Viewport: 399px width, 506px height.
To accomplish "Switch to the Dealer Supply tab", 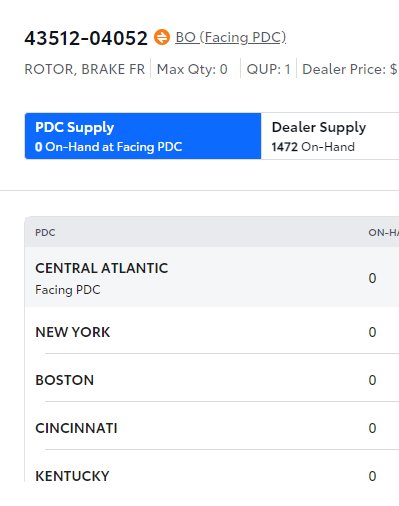I will pos(330,136).
